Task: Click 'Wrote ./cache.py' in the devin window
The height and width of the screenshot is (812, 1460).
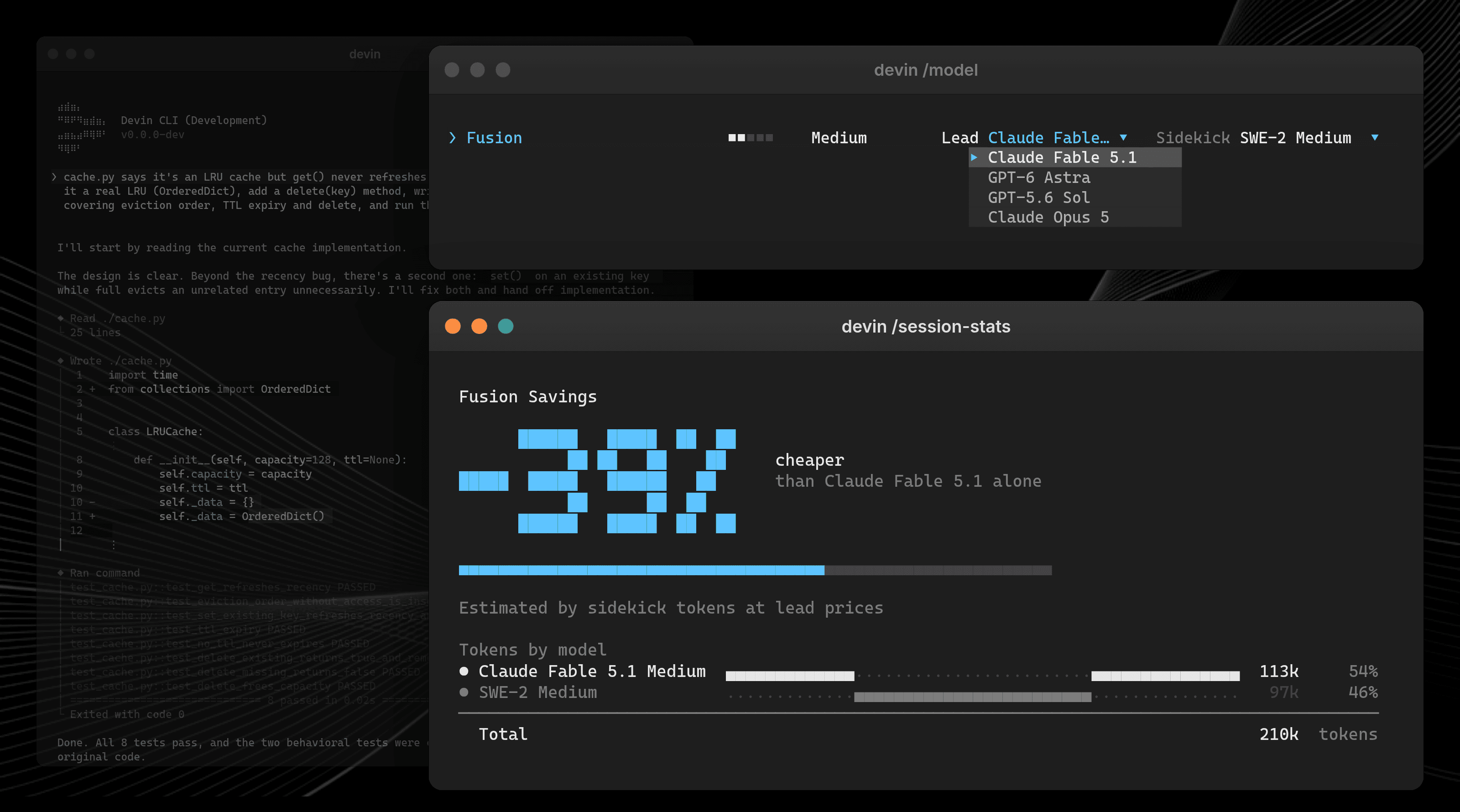Action: [121, 361]
